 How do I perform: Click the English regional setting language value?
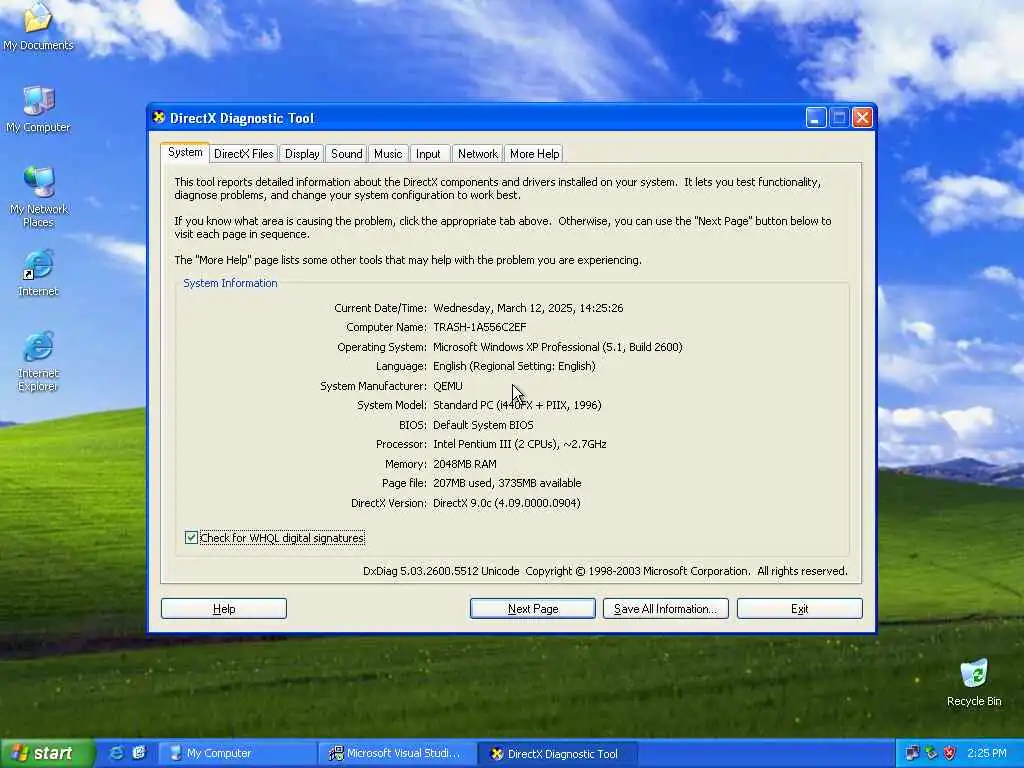[514, 366]
